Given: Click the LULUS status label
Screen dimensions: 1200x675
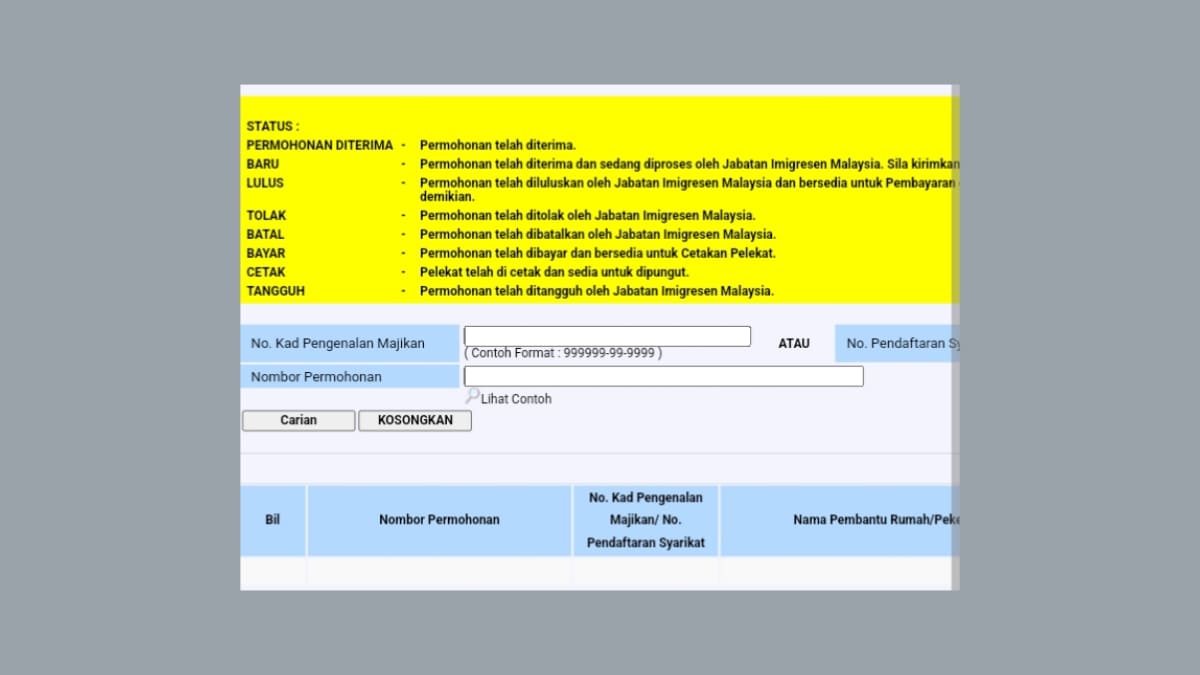Looking at the screenshot, I should 265,183.
